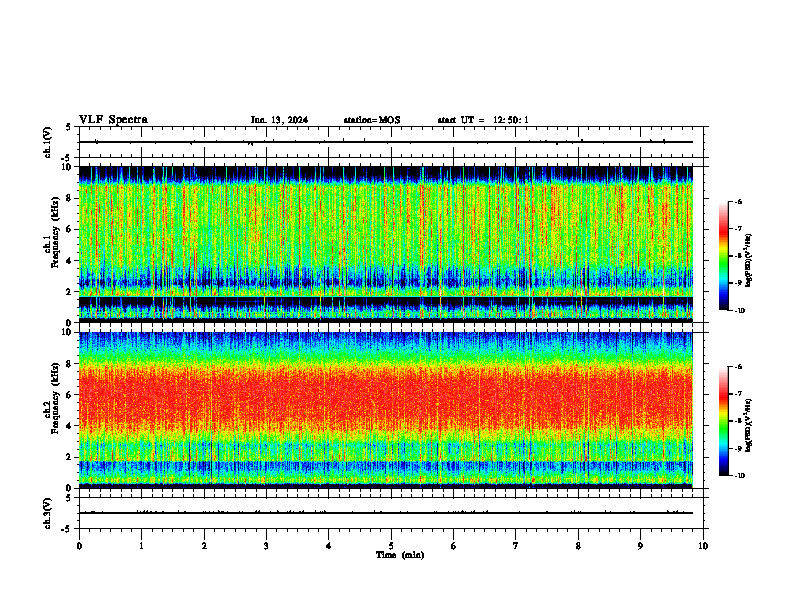
Task: Click the "6" kHz tick of ch.1 spectrogram
Action: (71, 229)
